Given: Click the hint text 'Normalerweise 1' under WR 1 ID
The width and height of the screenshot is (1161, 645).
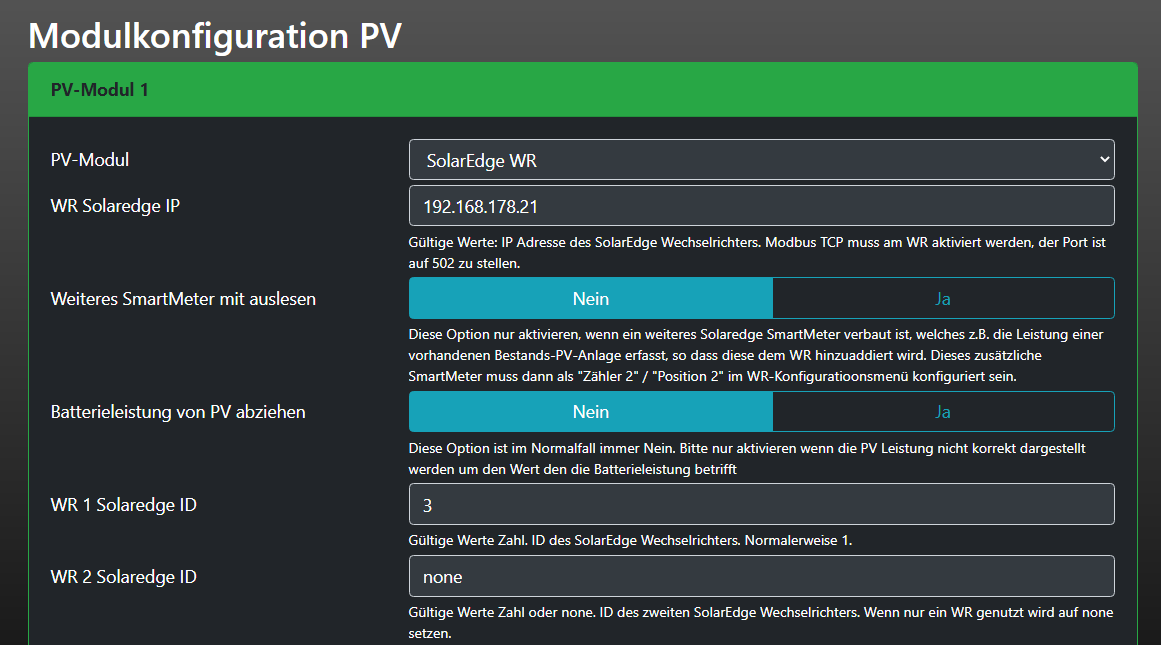Looking at the screenshot, I should click(630, 540).
